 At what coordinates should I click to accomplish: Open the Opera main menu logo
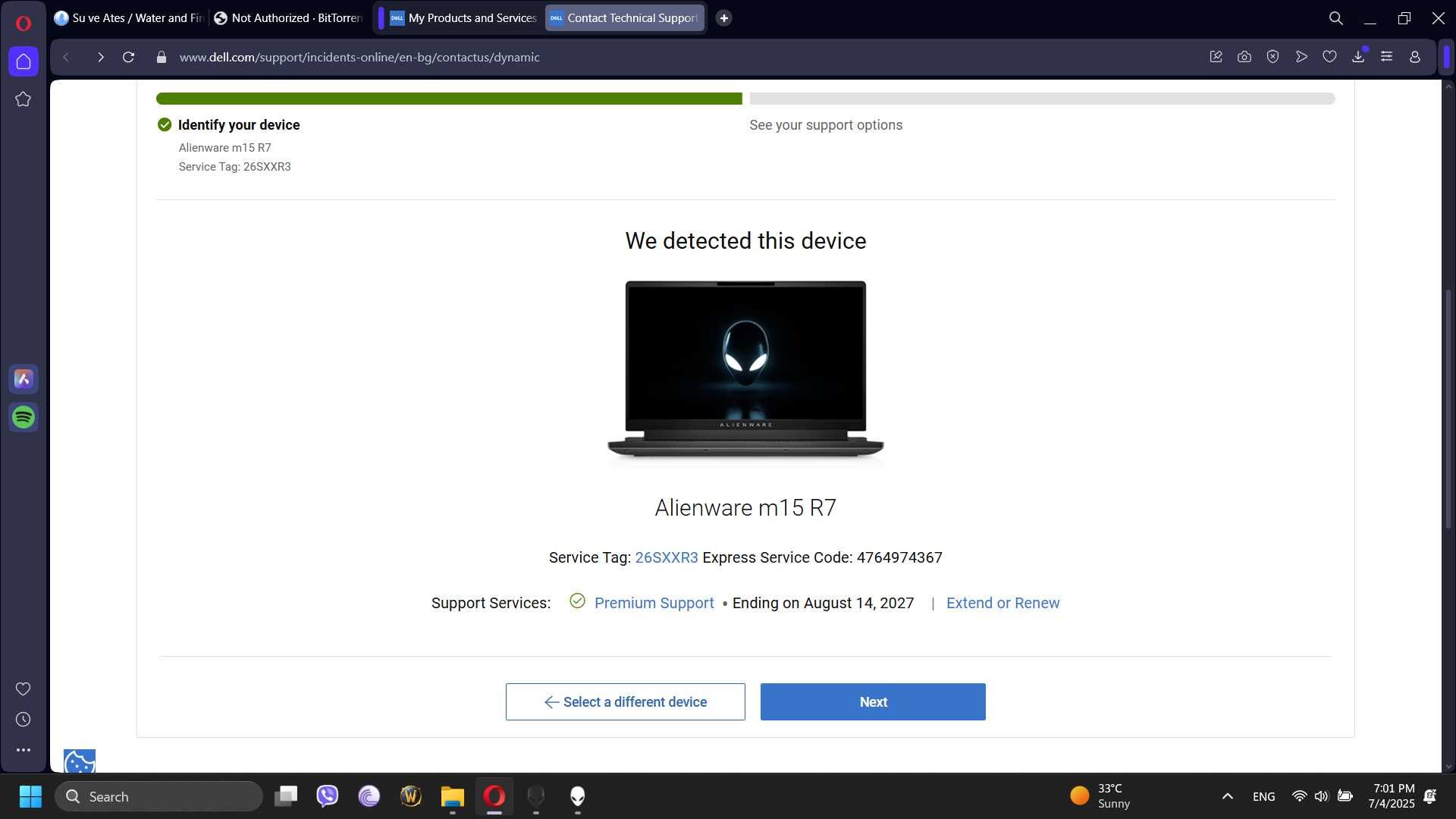click(x=24, y=23)
